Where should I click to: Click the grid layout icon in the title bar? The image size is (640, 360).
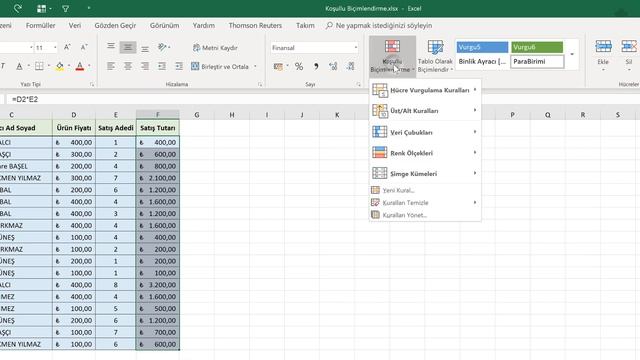click(x=41, y=9)
